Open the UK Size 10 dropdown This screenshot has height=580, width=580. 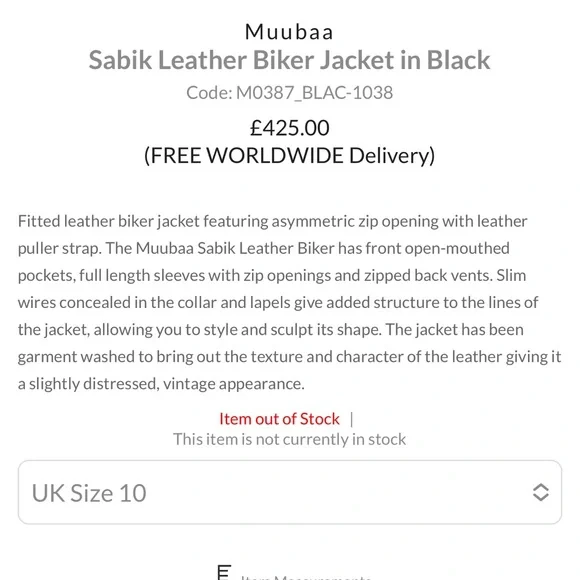click(x=290, y=492)
